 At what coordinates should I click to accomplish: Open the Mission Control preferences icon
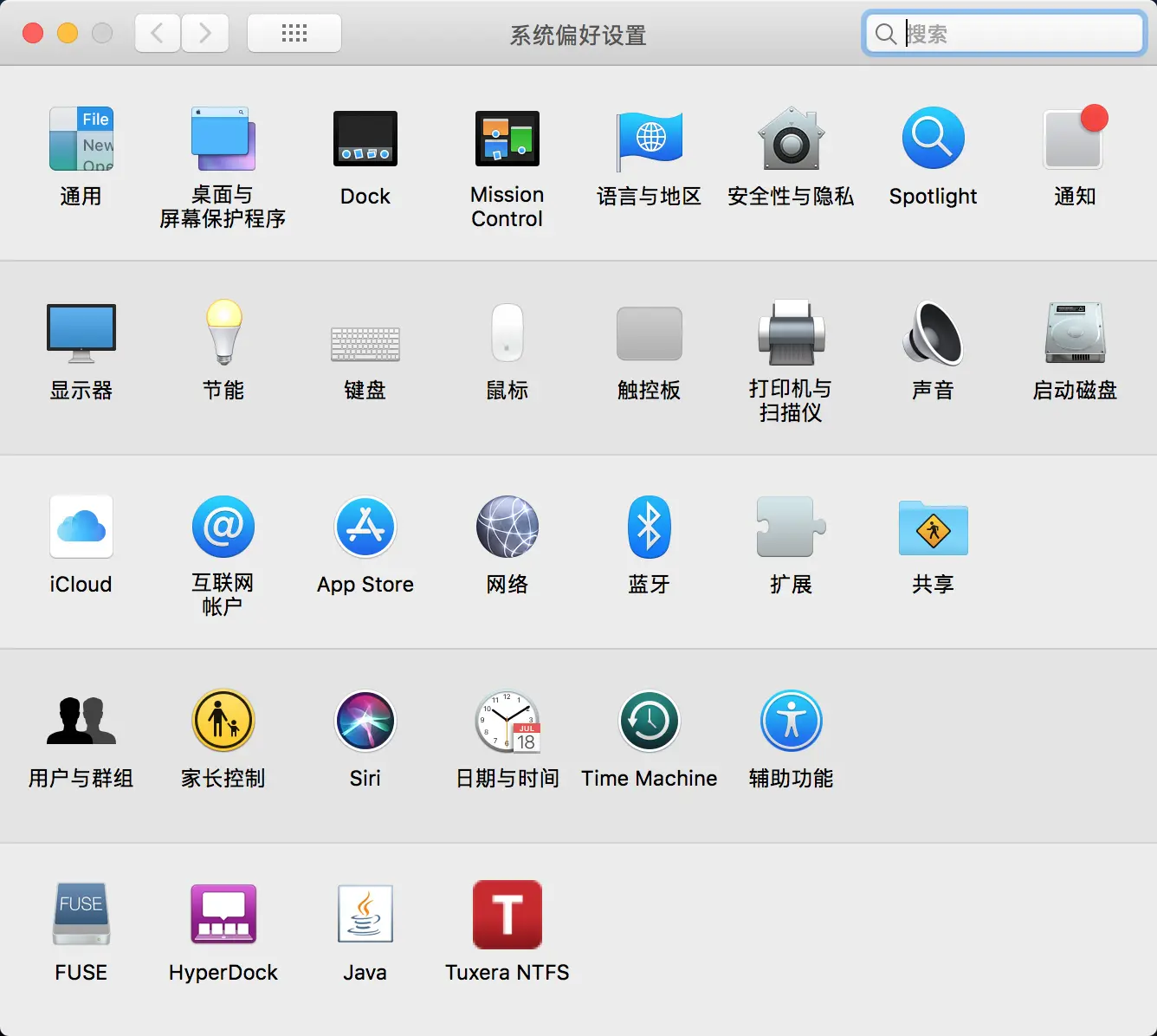coord(507,139)
